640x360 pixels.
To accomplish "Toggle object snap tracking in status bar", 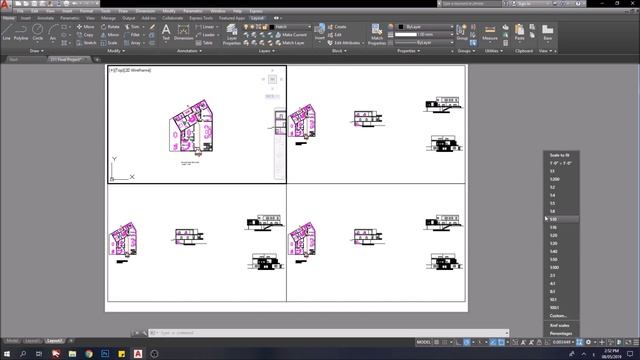I will [x=493, y=342].
